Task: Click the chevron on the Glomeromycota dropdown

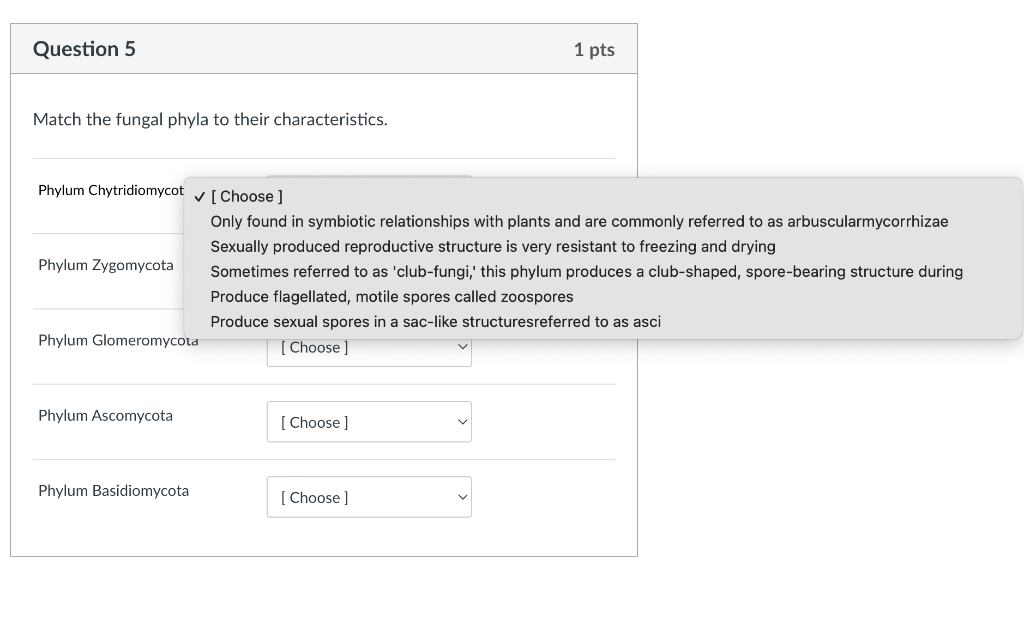Action: coord(461,347)
